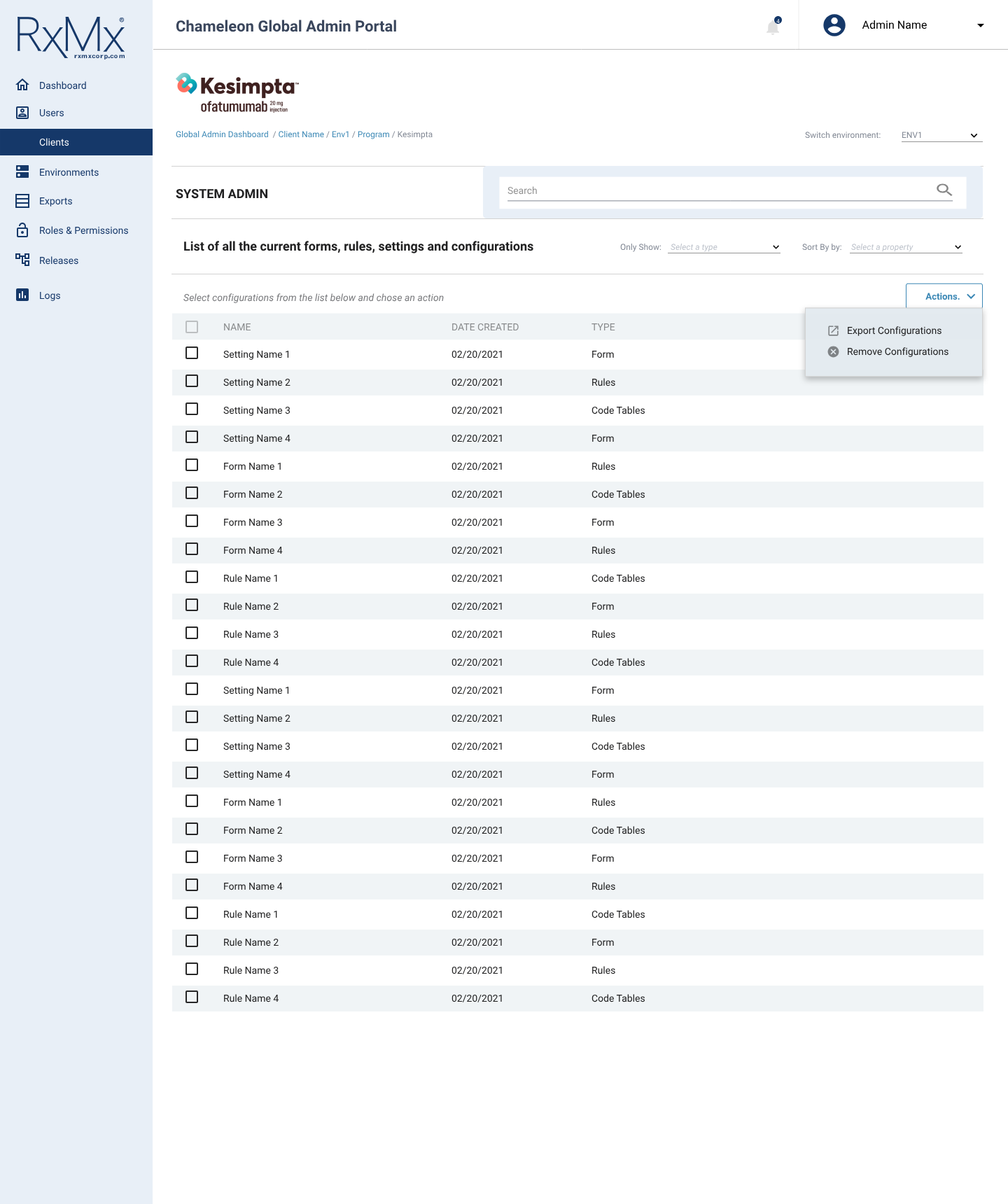Check the last Rule Name 4 row
Image resolution: width=1008 pixels, height=1204 pixels.
pyautogui.click(x=192, y=997)
